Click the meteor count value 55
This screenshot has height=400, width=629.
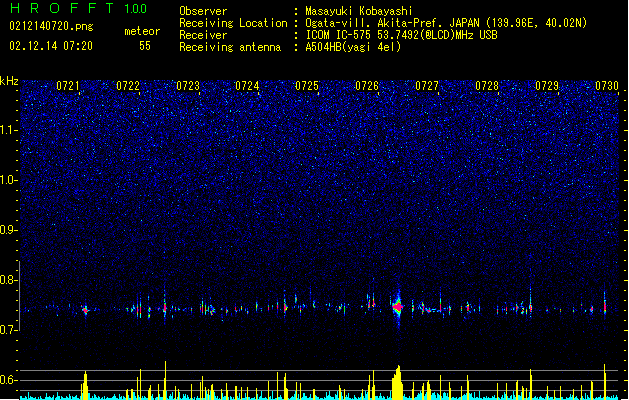[x=145, y=46]
